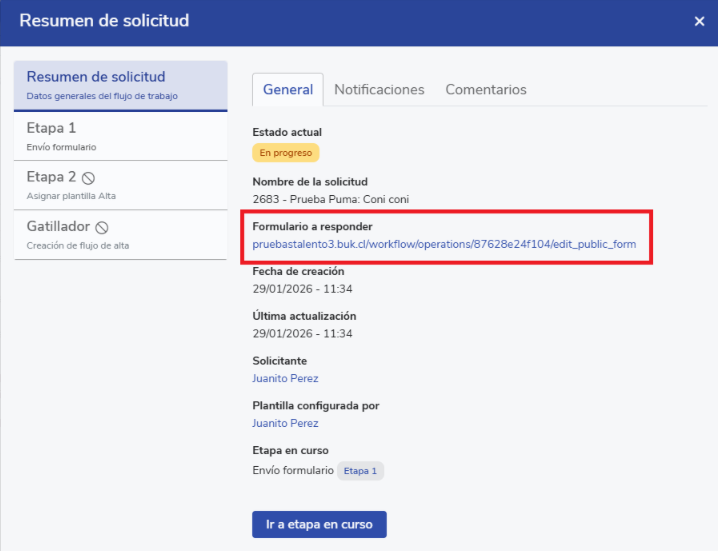The image size is (718, 551).
Task: Click the En progreso status badge
Action: pos(285,153)
